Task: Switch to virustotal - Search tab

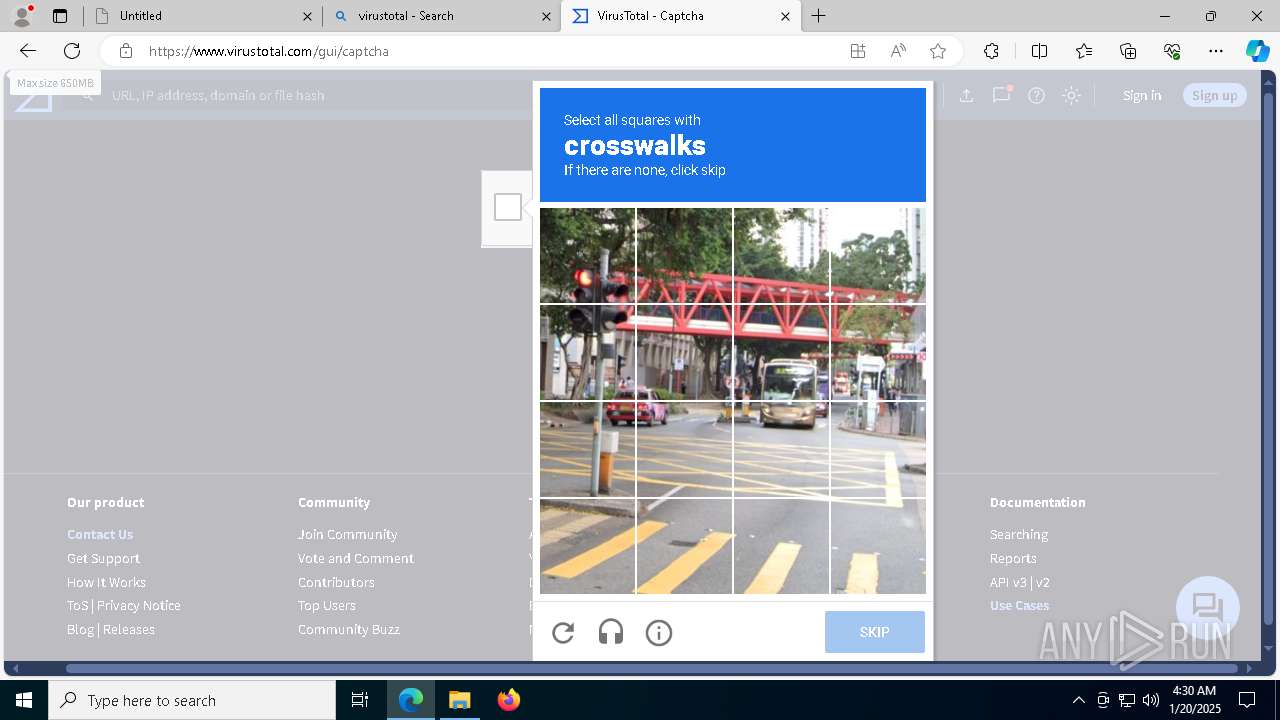Action: pos(441,16)
